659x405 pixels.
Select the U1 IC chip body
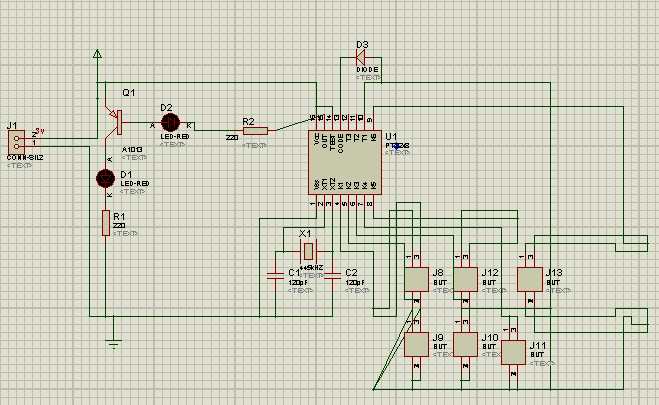pyautogui.click(x=345, y=162)
